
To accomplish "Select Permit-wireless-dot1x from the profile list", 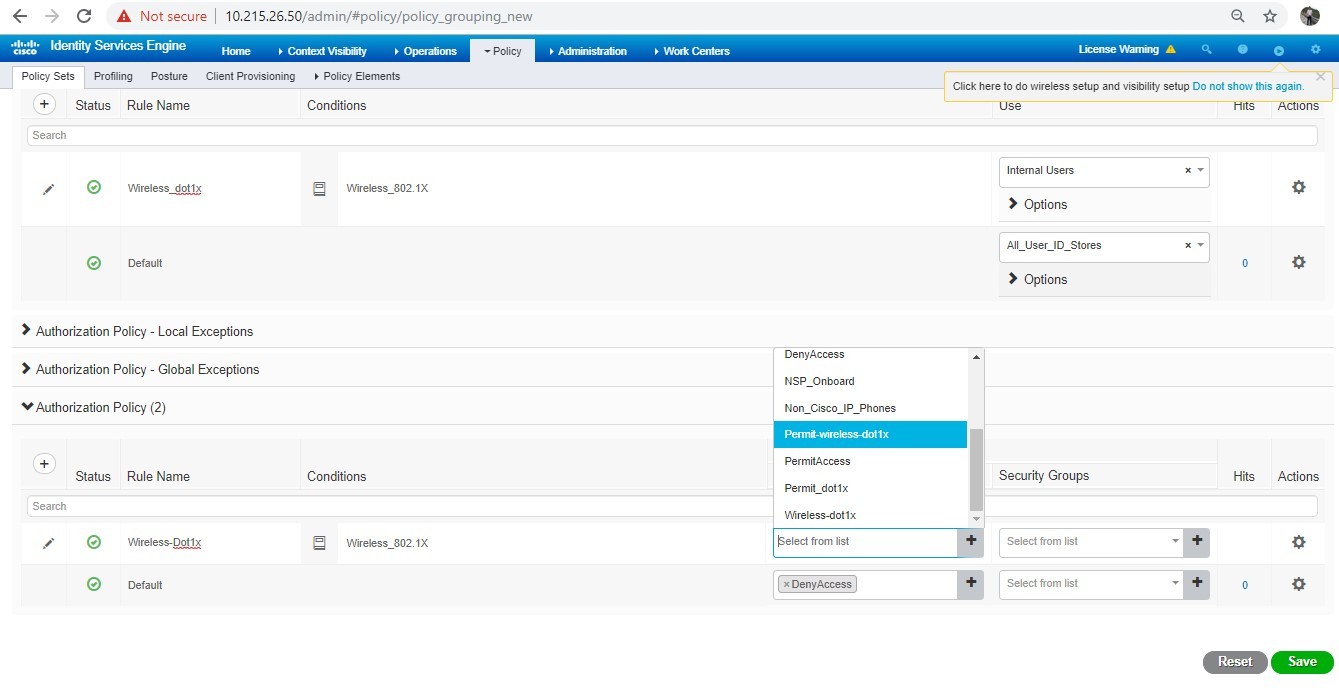I will [x=870, y=434].
